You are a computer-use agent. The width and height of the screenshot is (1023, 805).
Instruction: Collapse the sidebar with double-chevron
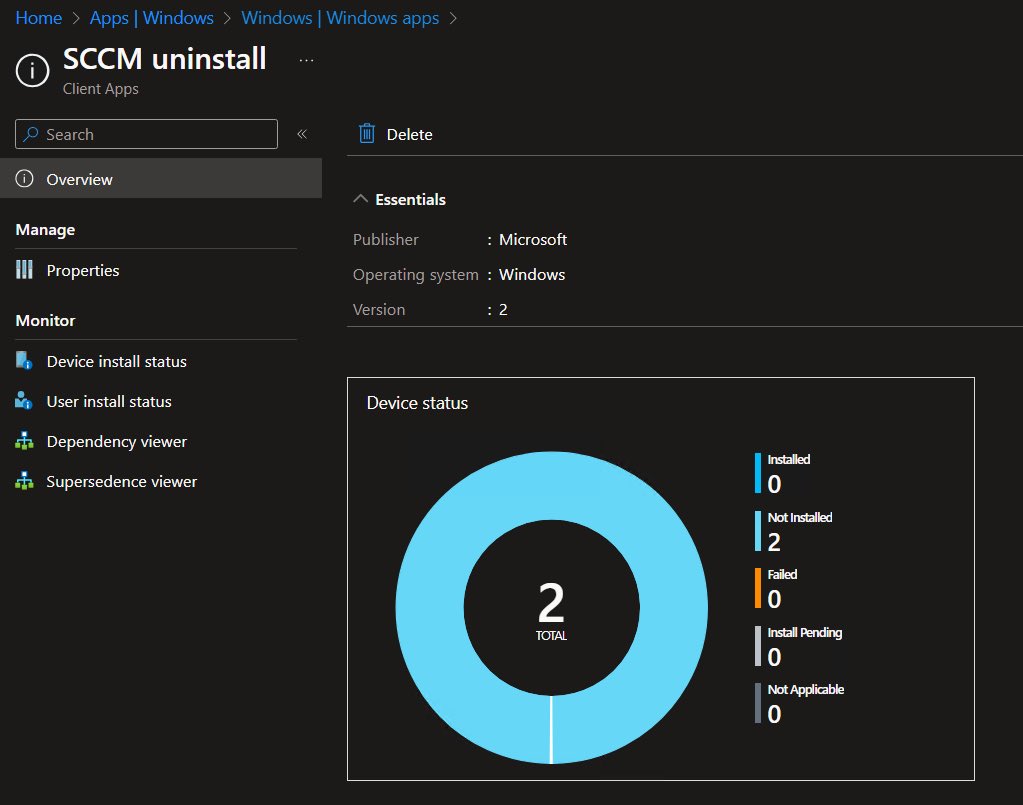point(302,134)
